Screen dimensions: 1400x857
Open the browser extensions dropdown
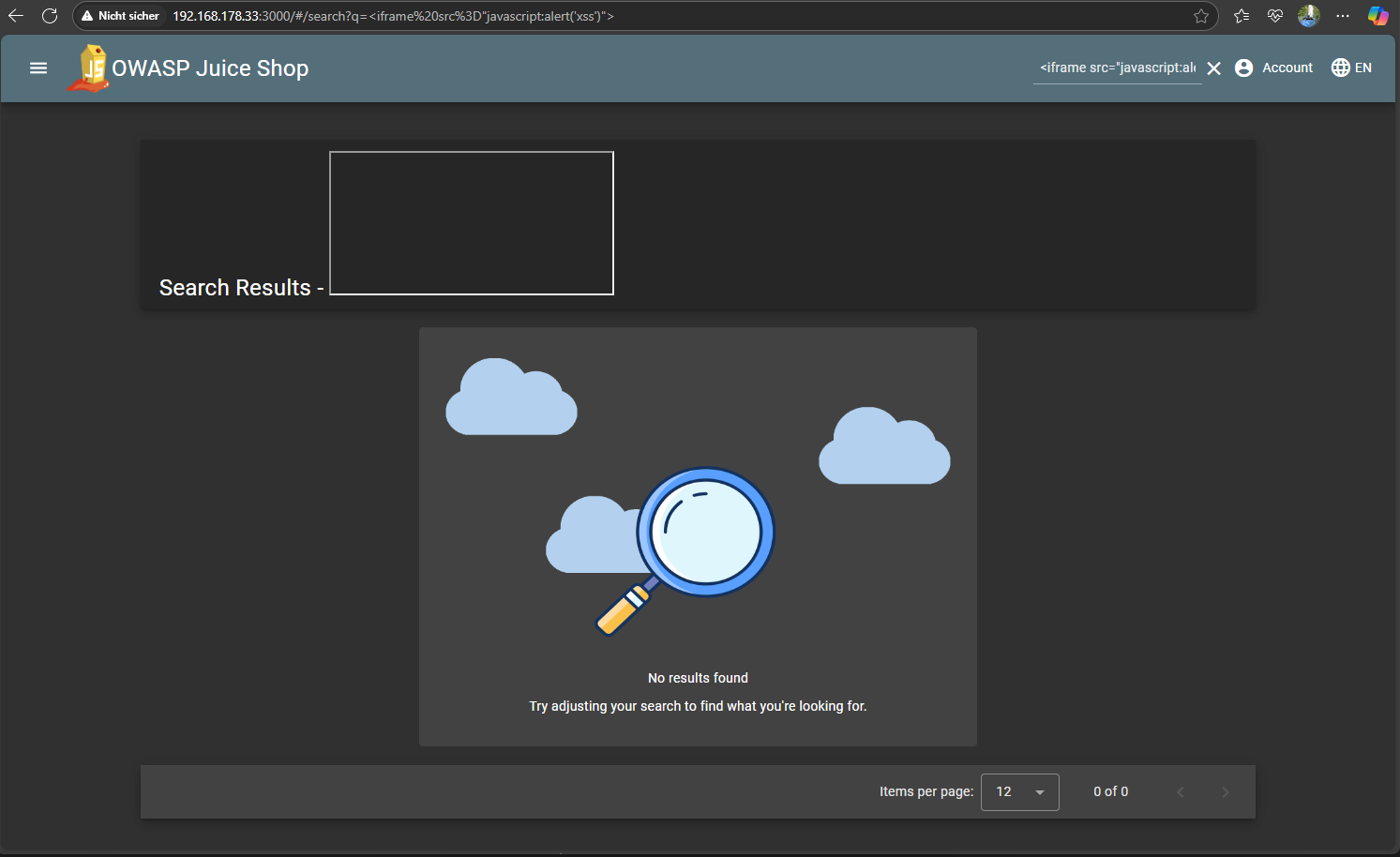tap(1241, 15)
